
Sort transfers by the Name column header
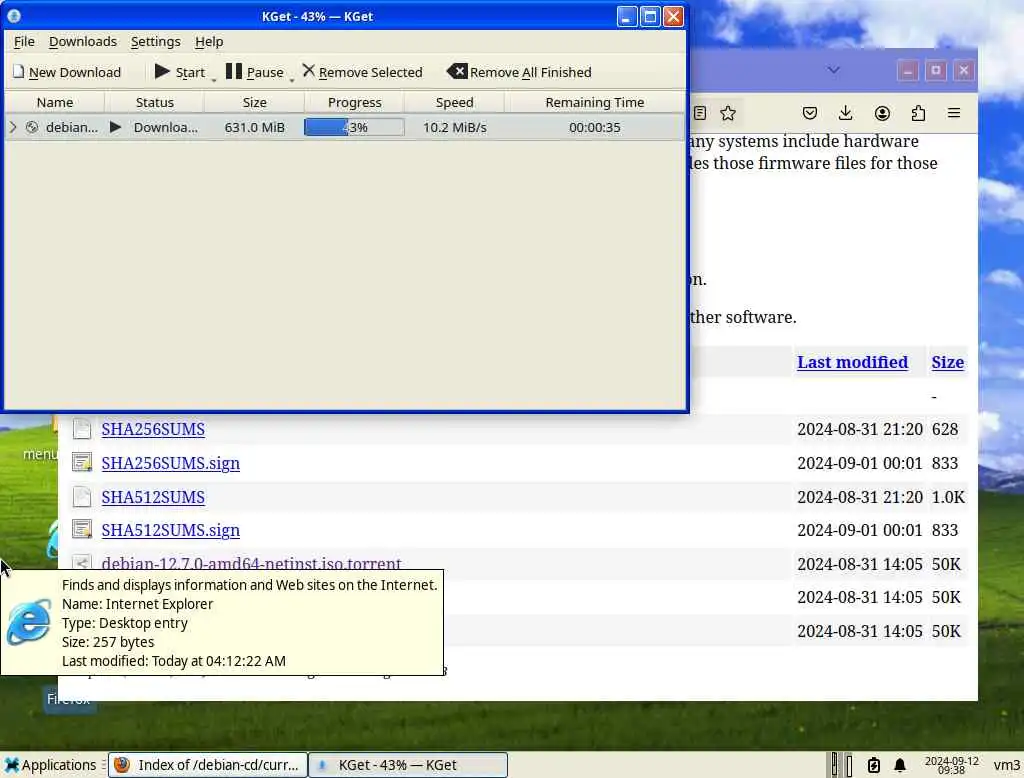click(x=55, y=103)
